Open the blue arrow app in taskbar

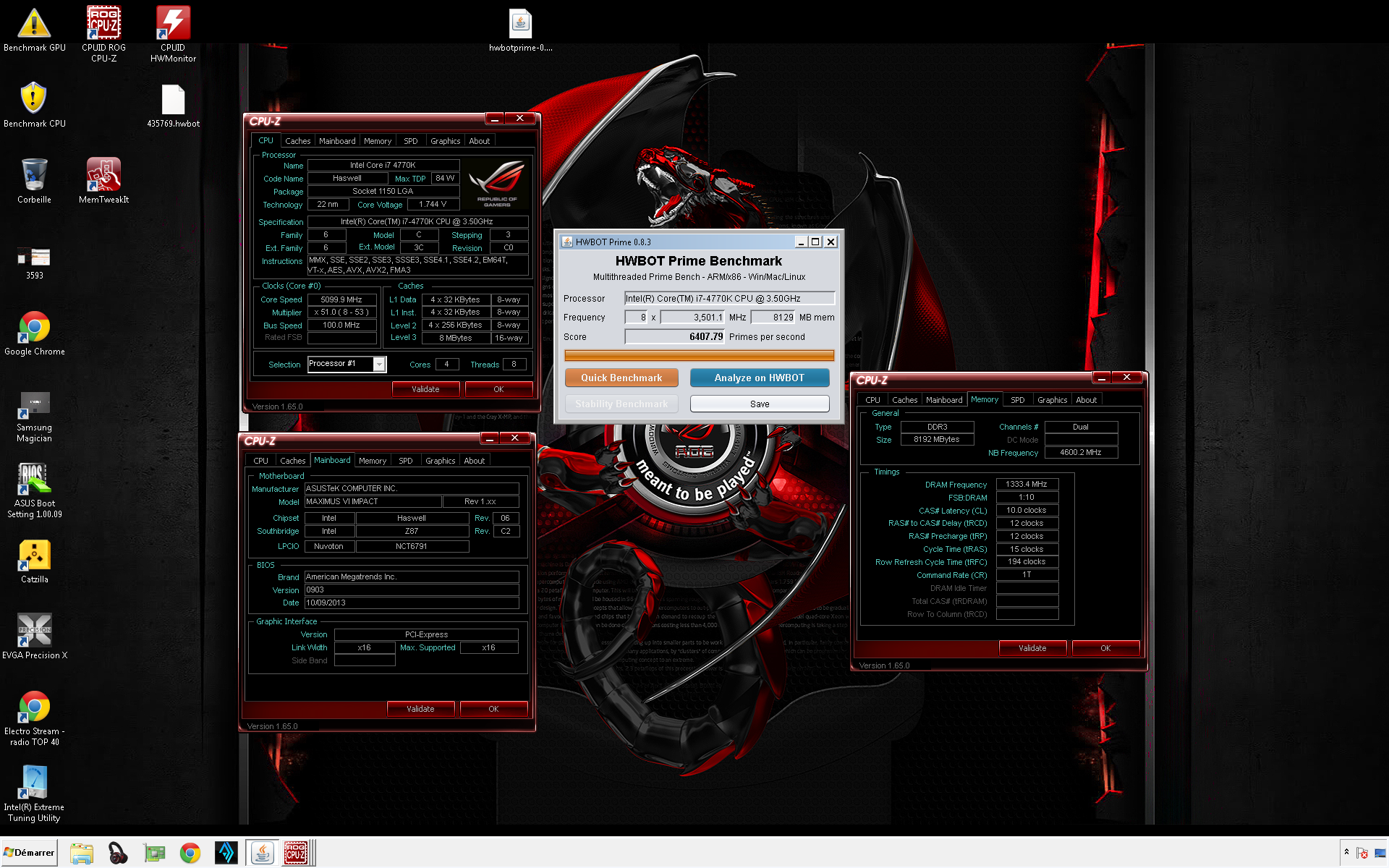(x=226, y=853)
